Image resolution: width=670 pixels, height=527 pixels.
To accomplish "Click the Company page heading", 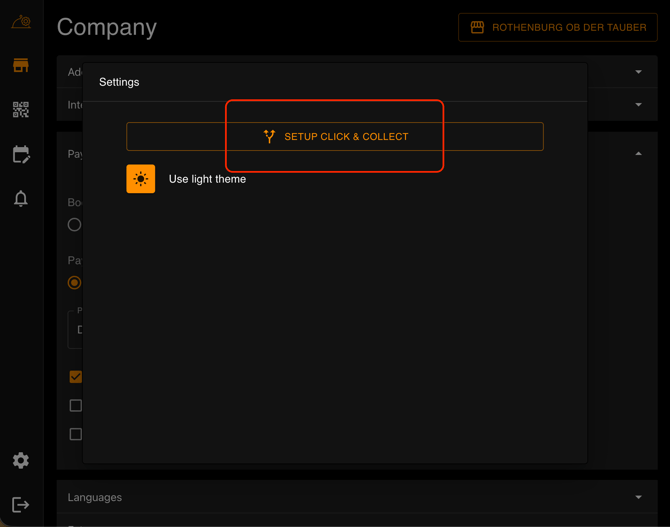I will click(107, 27).
